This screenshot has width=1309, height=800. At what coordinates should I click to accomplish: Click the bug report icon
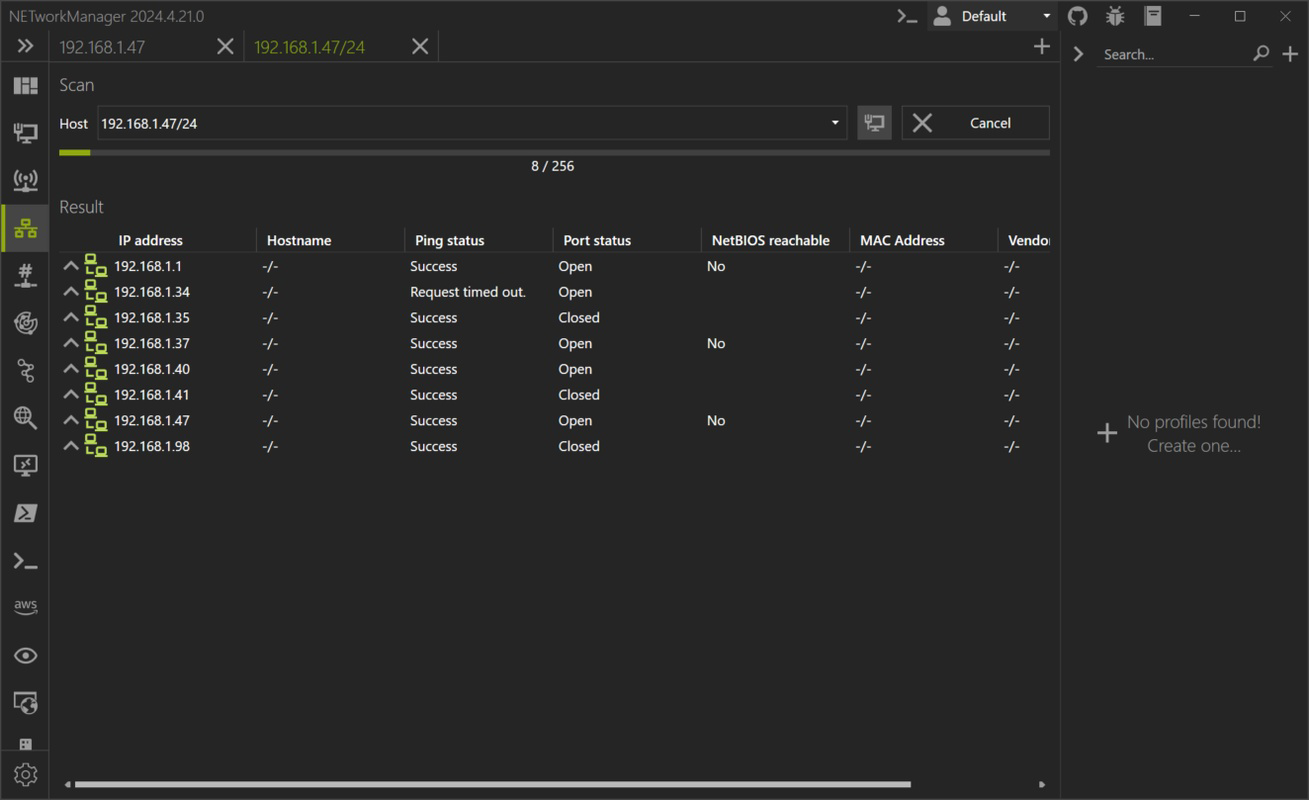click(x=1116, y=16)
